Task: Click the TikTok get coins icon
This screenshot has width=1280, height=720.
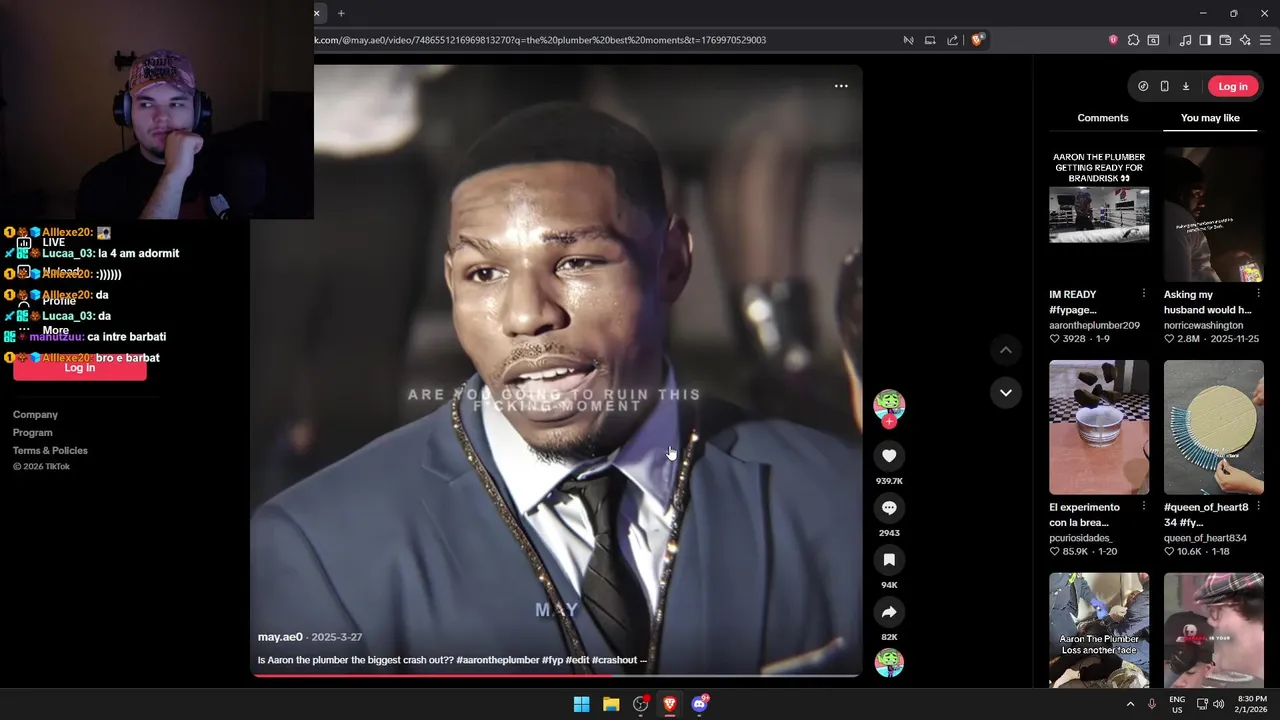Action: 1143,86
